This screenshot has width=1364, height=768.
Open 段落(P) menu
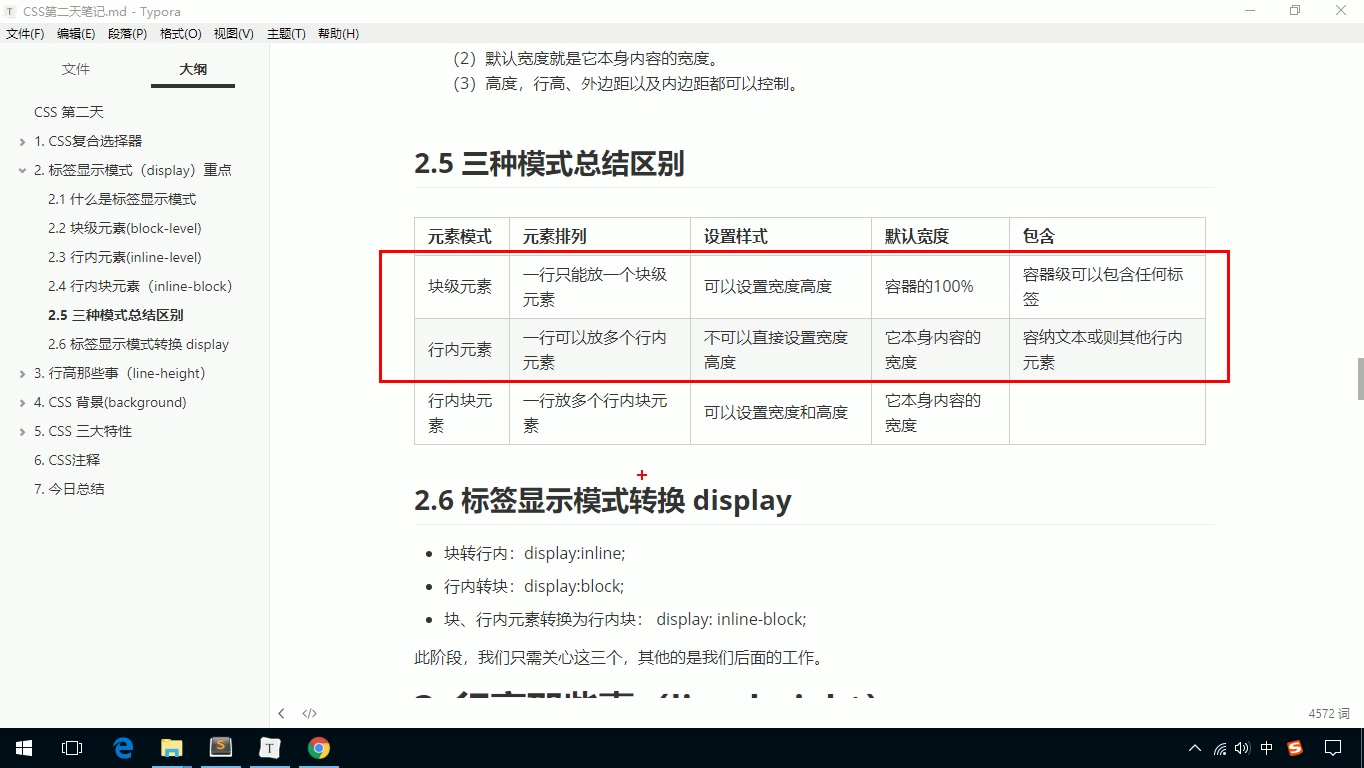pyautogui.click(x=128, y=33)
